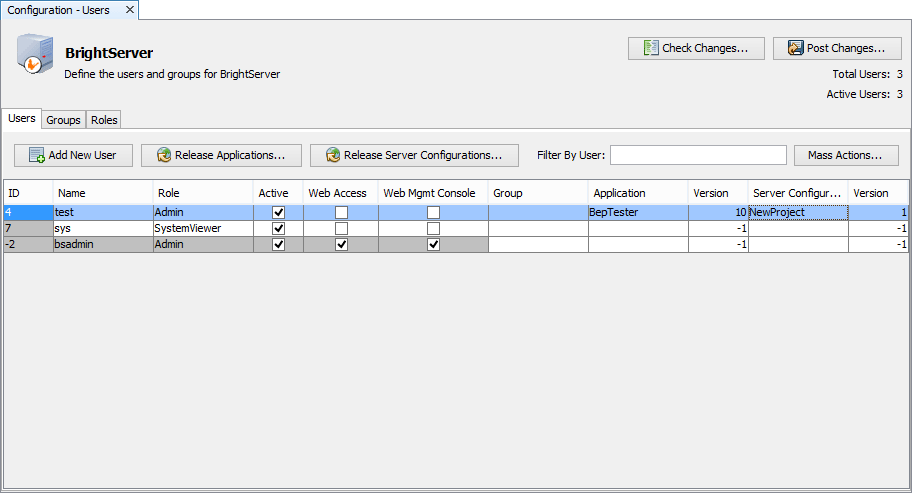Click the Post Changes button
Screen dimensions: 912x493
(836, 48)
